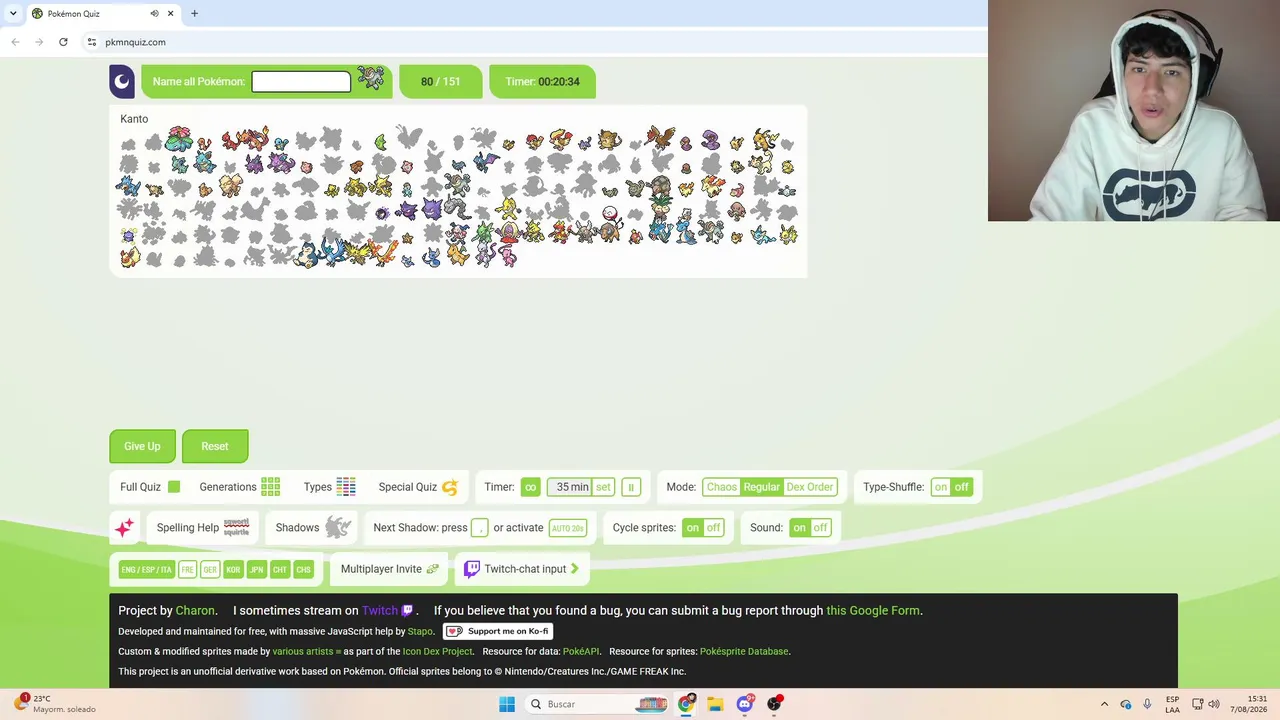
Task: Open the Charon project link
Action: tap(195, 610)
